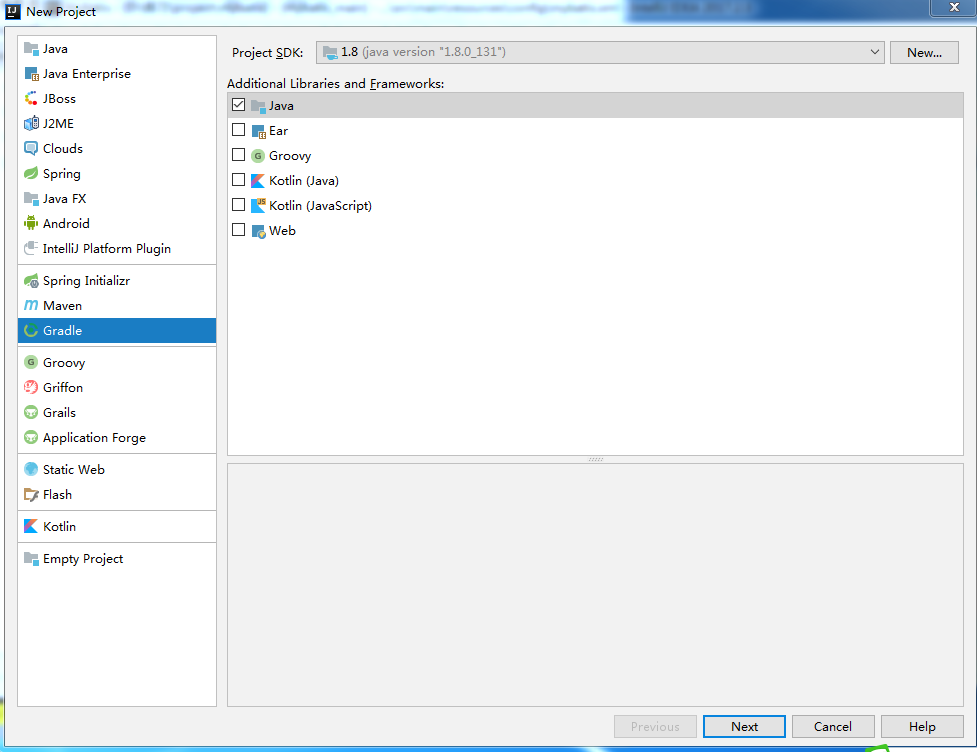Click the Ear framework icon
This screenshot has height=752, width=977.
pos(258,131)
